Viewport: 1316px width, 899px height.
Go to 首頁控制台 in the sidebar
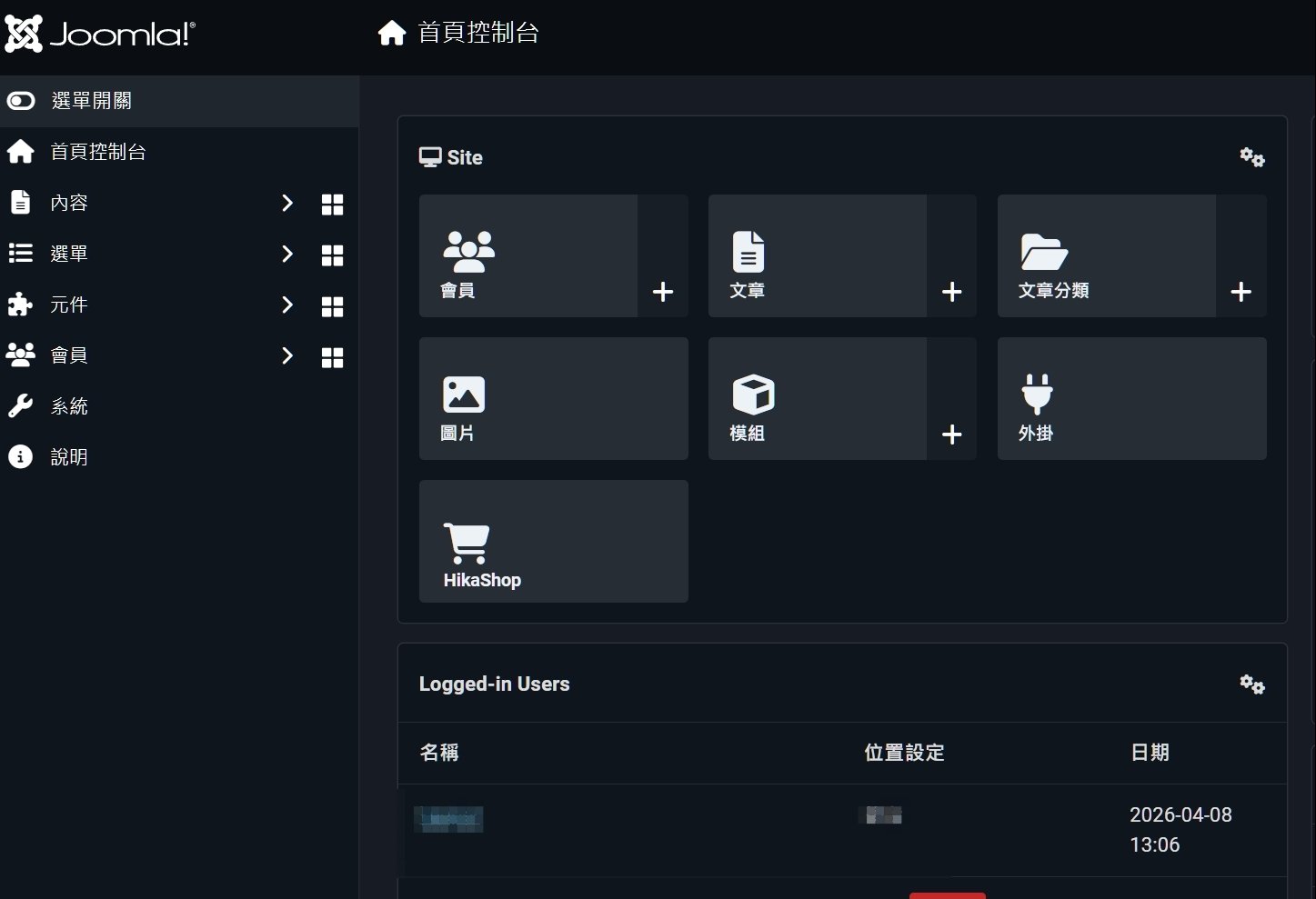click(x=98, y=152)
